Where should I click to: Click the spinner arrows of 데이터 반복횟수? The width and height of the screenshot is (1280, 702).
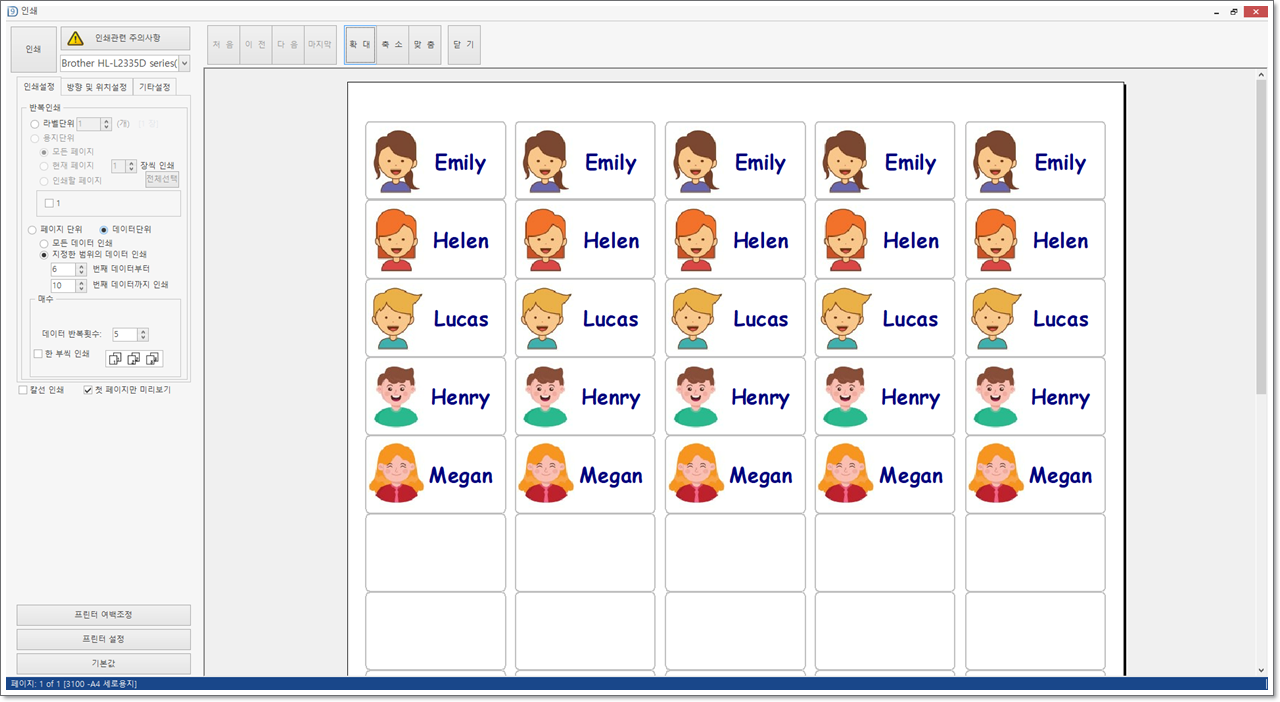pyautogui.click(x=144, y=334)
